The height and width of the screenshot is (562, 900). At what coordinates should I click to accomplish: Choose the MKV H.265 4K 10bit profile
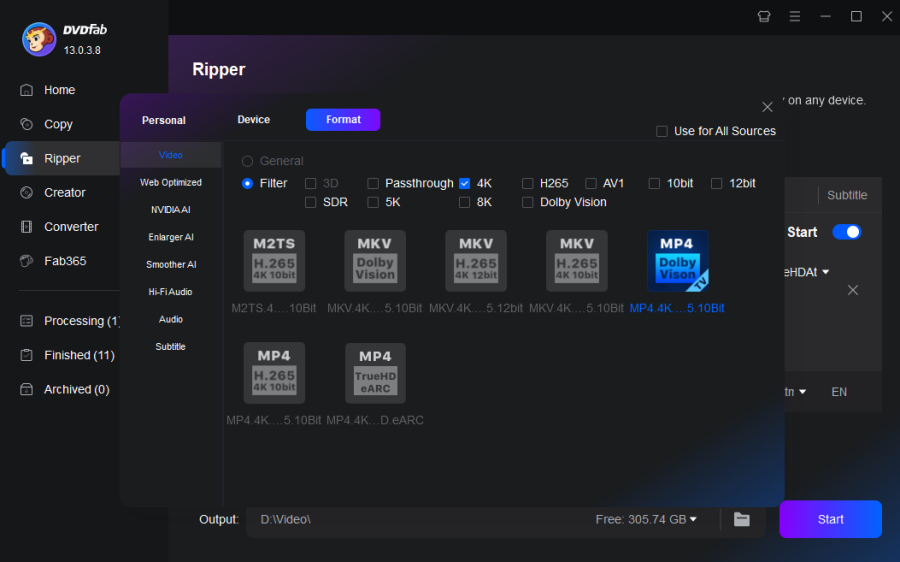(x=577, y=261)
